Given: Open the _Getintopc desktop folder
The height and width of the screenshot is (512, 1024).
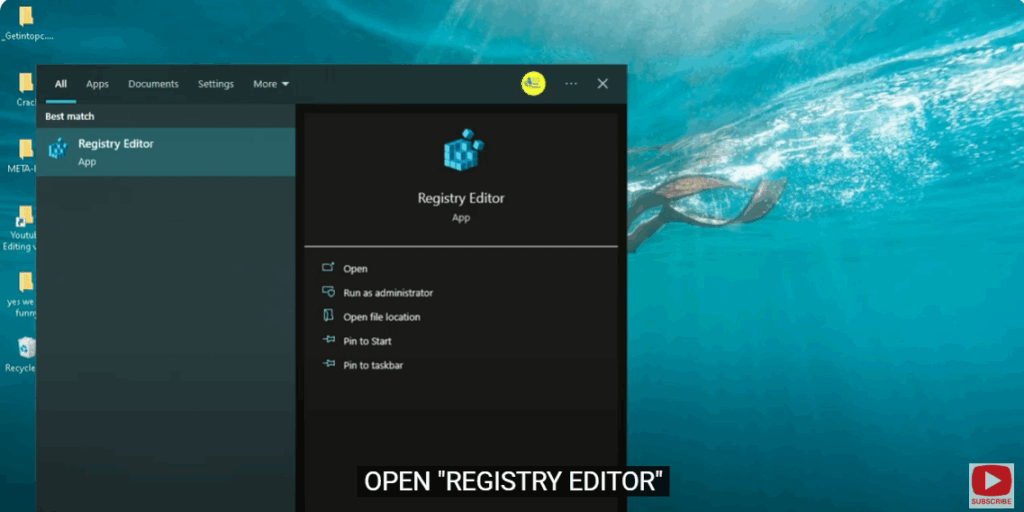Looking at the screenshot, I should [26, 24].
